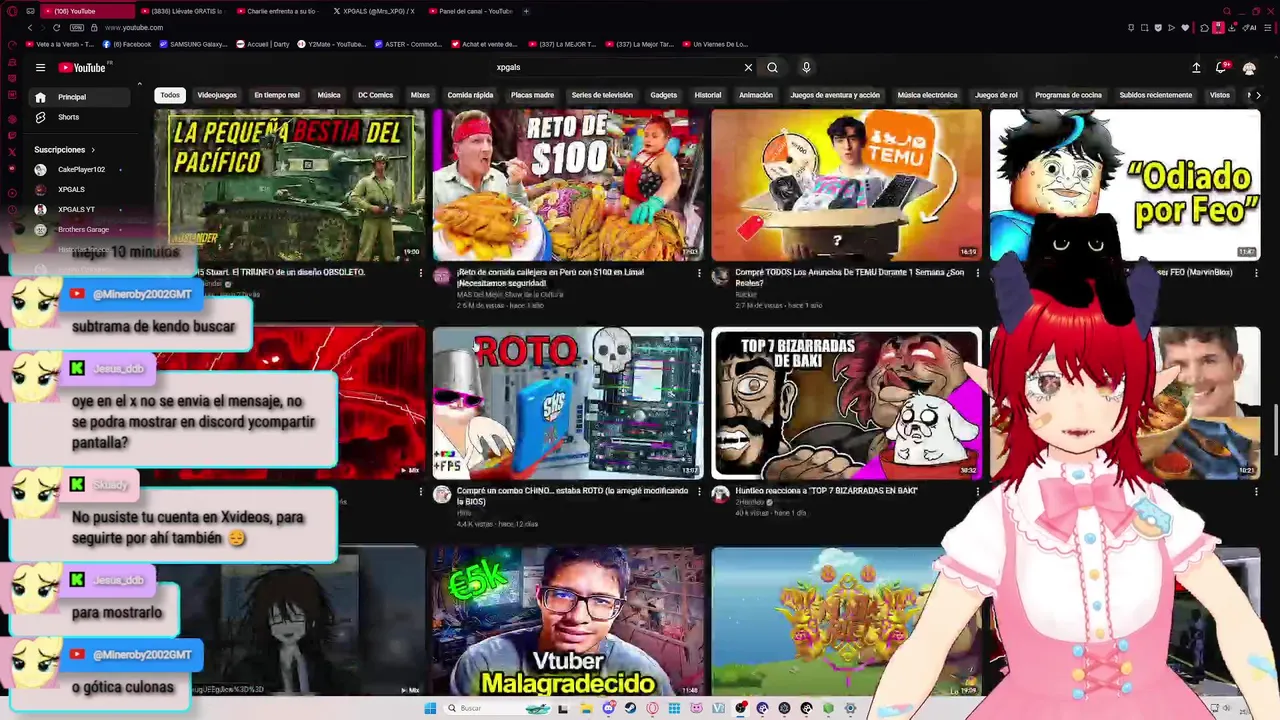Switch to the XPGALS X browser tab

coord(378,11)
